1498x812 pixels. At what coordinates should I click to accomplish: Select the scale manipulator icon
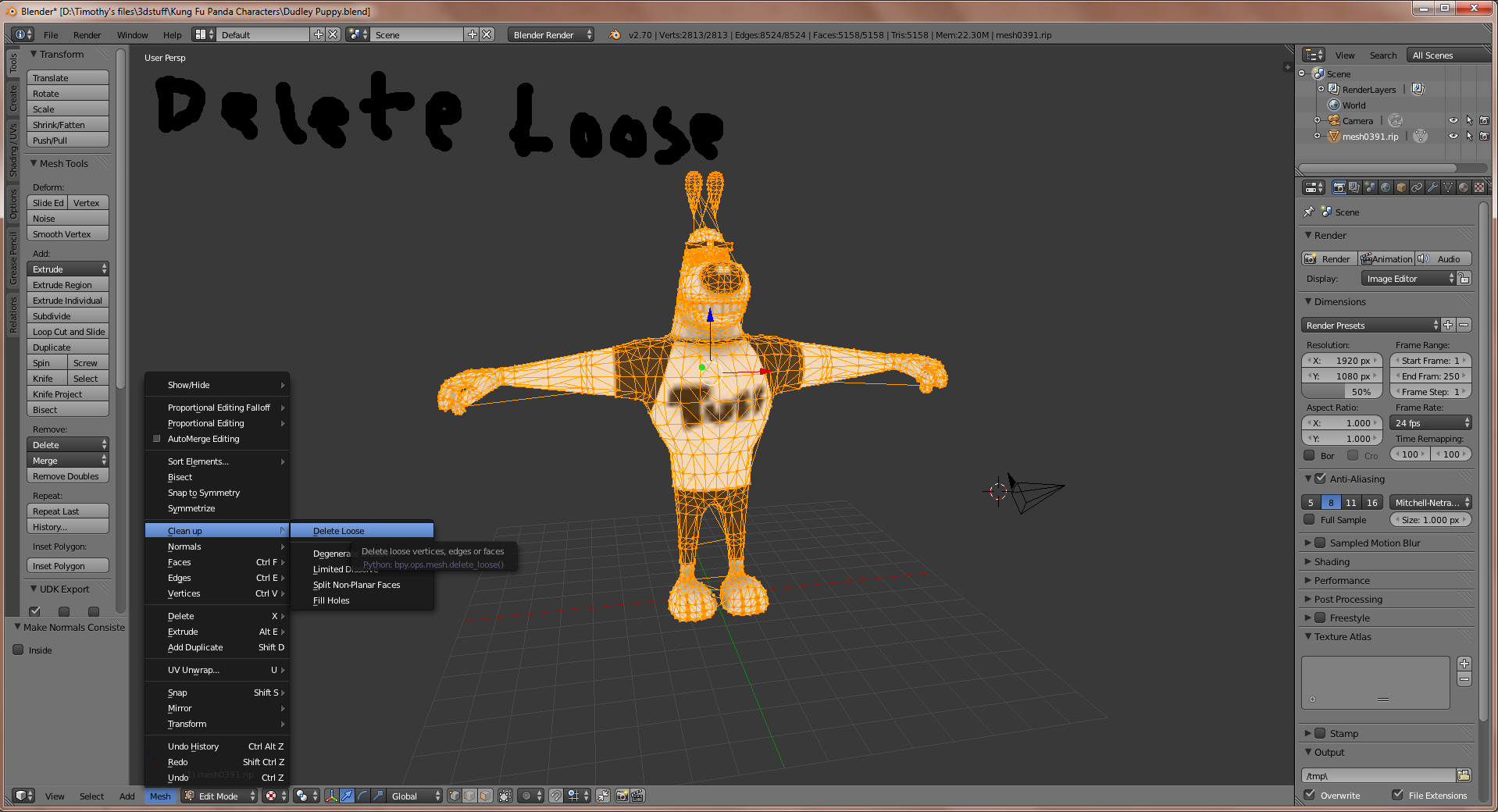[378, 796]
